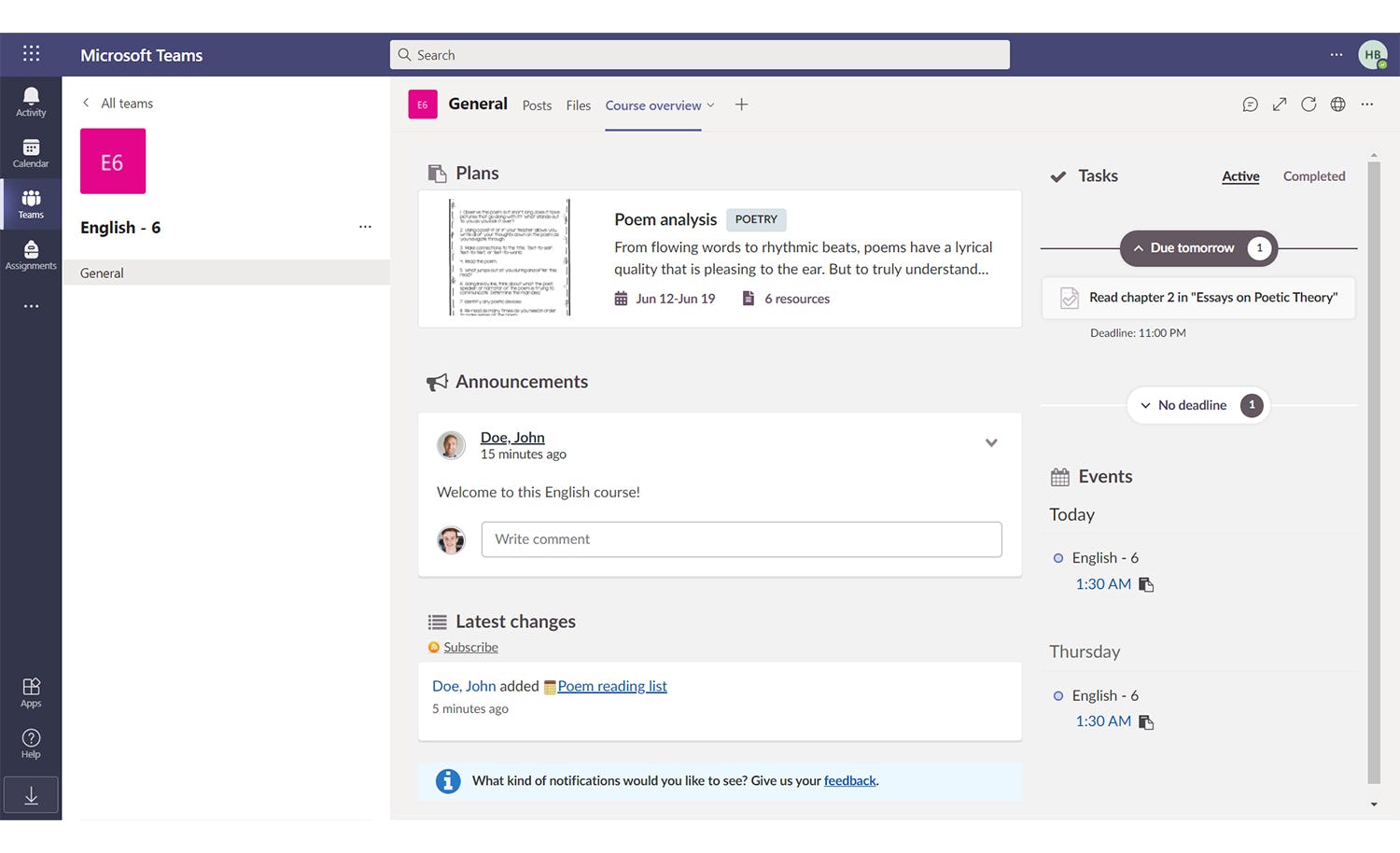The width and height of the screenshot is (1400, 853).
Task: Click the Jun 12-Jun 19 date range
Action: coord(676,299)
